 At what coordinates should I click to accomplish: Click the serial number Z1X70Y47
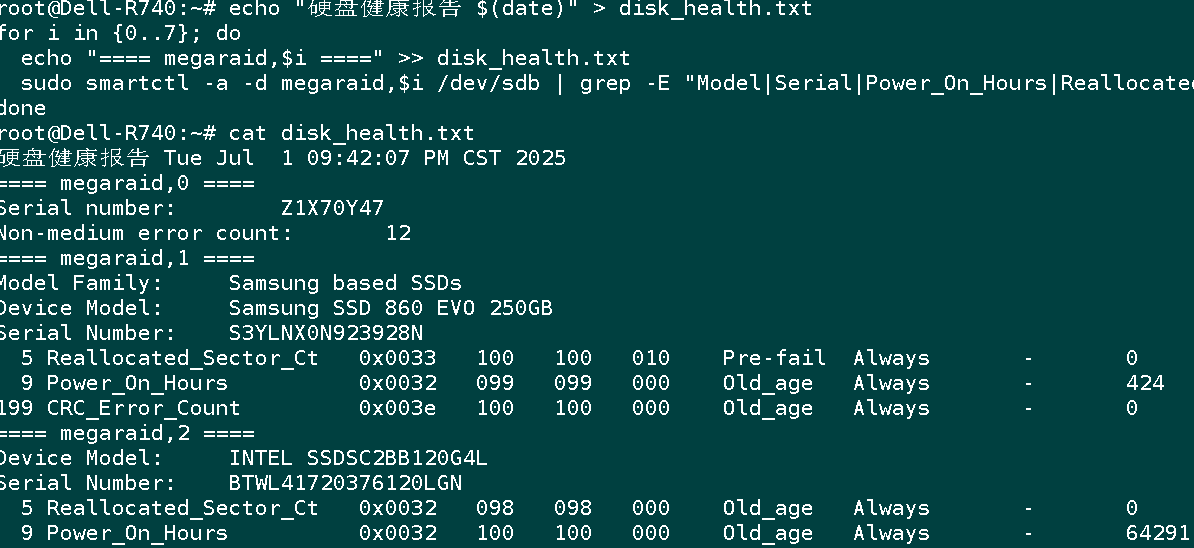333,208
